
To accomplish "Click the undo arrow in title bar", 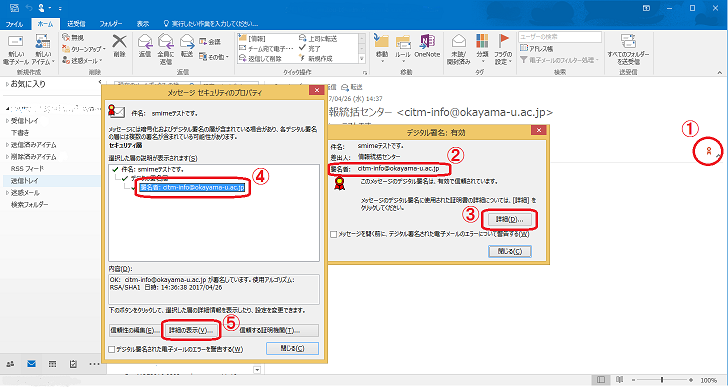I will 29,8.
